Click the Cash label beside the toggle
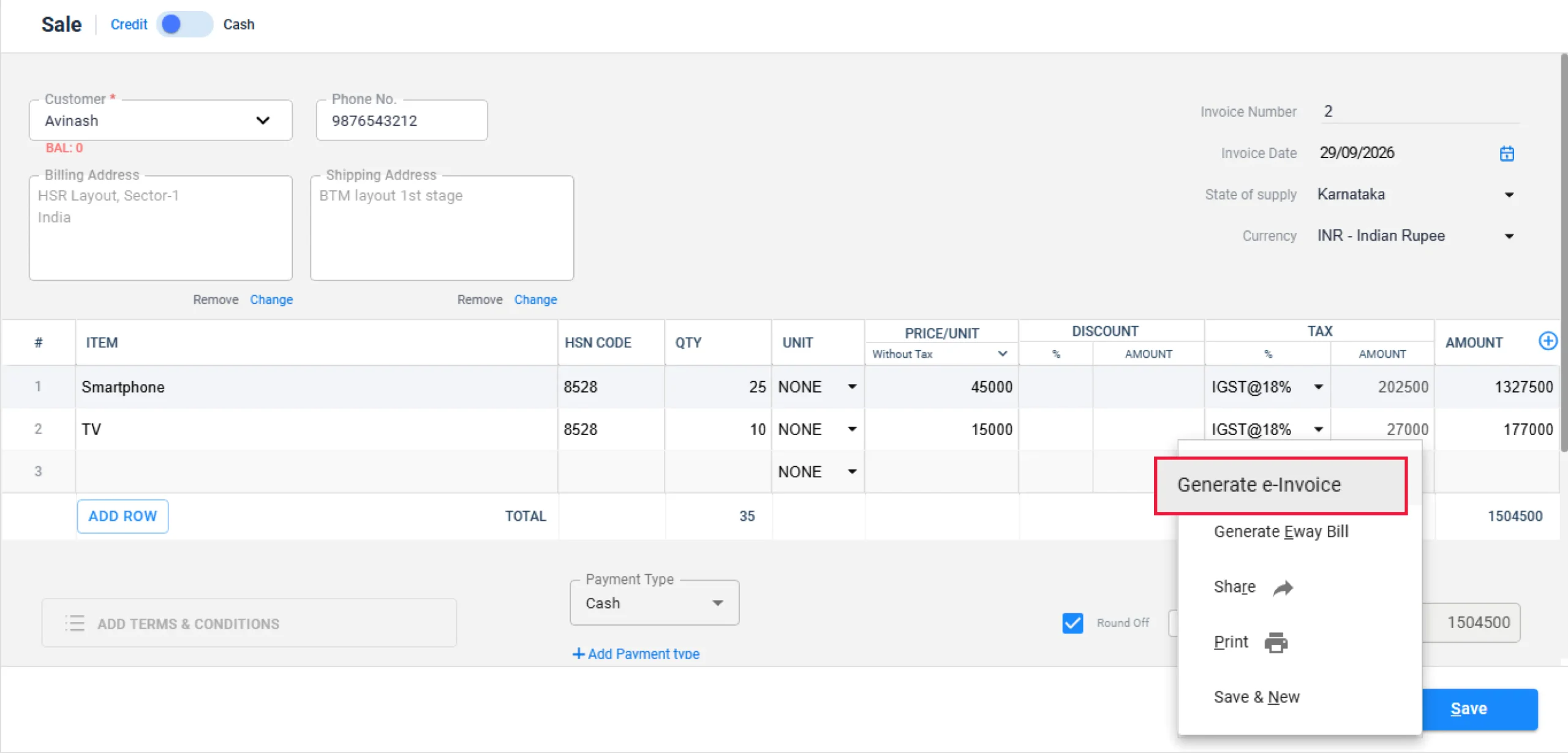Screen dimensions: 1568x753 239,25
